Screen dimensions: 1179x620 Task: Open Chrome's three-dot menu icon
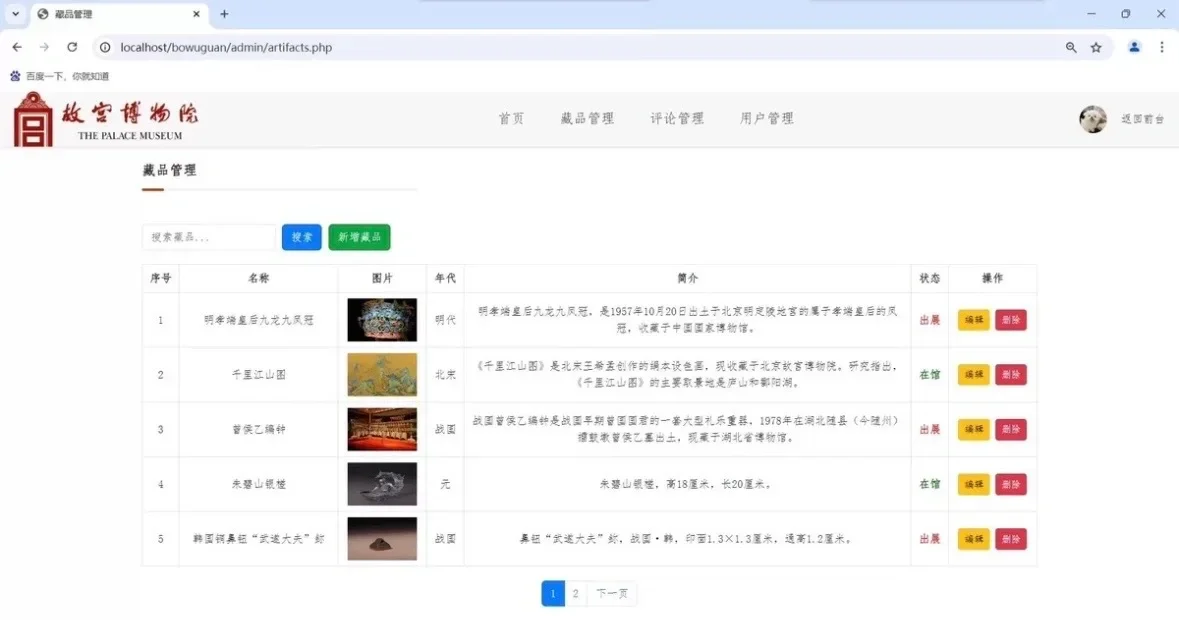[x=1161, y=47]
